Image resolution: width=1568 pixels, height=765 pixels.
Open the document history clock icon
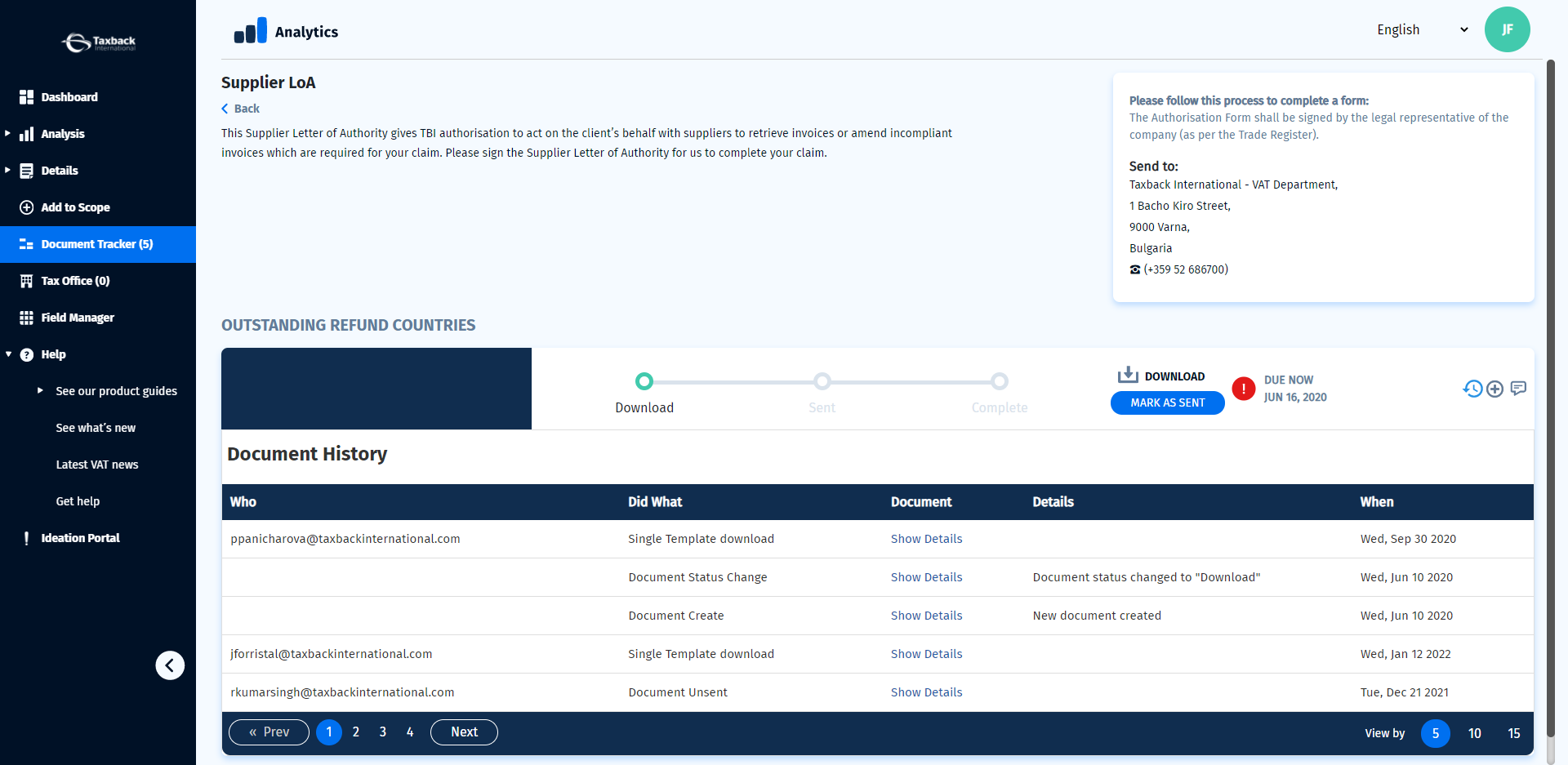click(x=1472, y=389)
